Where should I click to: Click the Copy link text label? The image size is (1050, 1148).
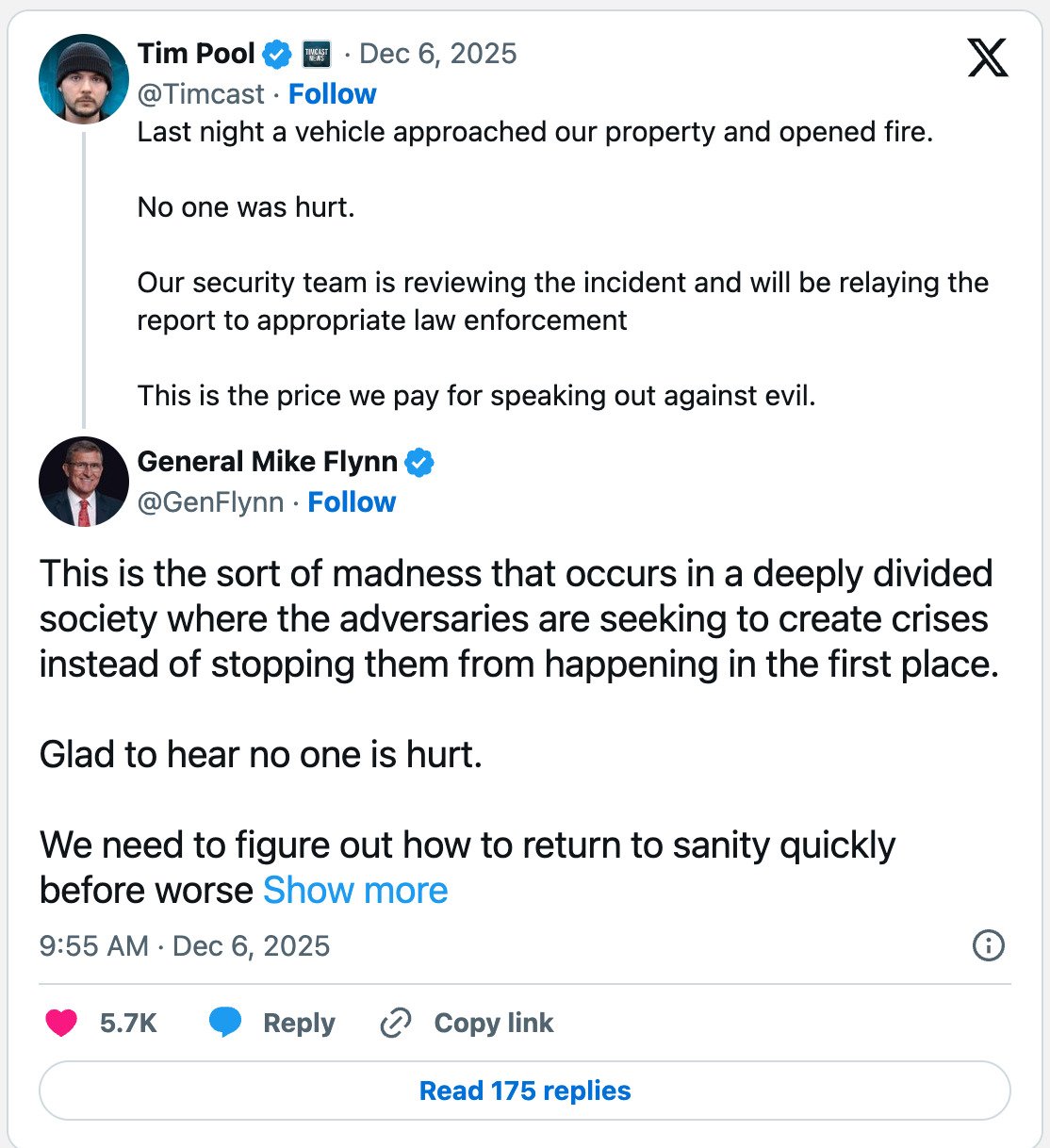coord(494,1023)
